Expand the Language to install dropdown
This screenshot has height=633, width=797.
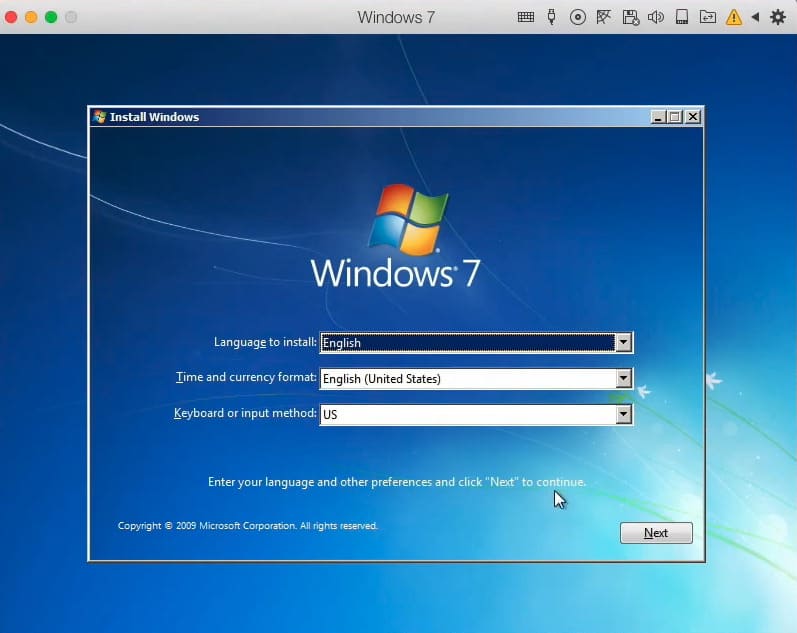[623, 343]
